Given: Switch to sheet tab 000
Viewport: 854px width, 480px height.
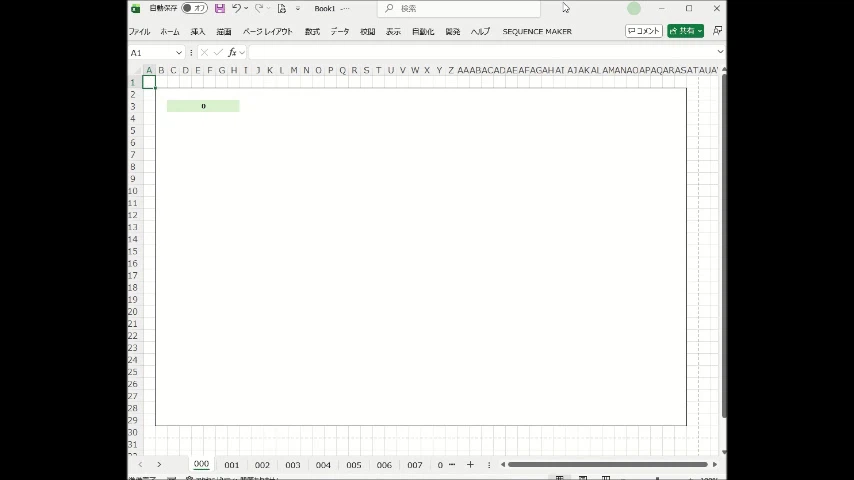Looking at the screenshot, I should [202, 464].
